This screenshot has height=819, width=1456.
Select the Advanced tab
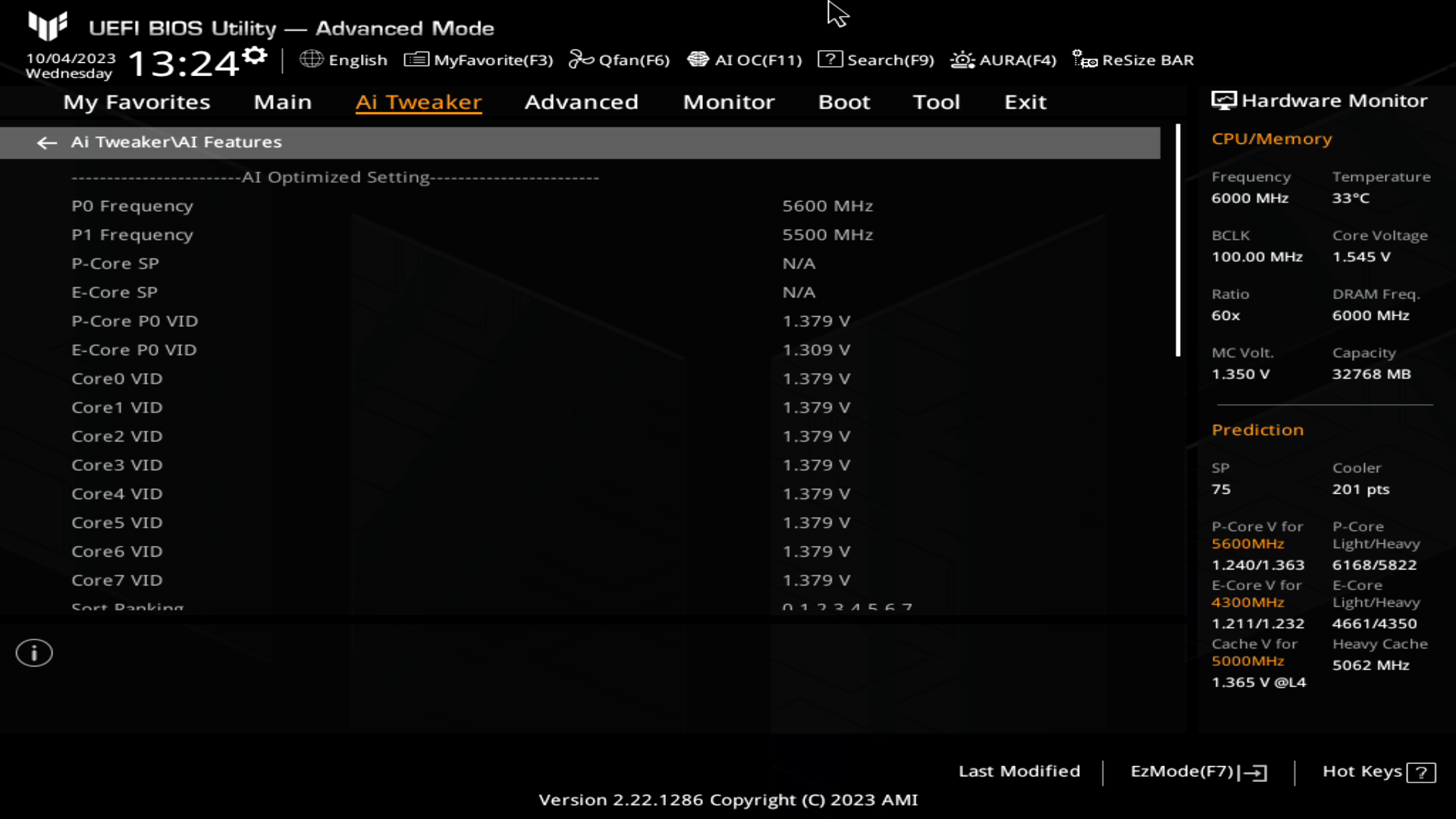click(581, 100)
